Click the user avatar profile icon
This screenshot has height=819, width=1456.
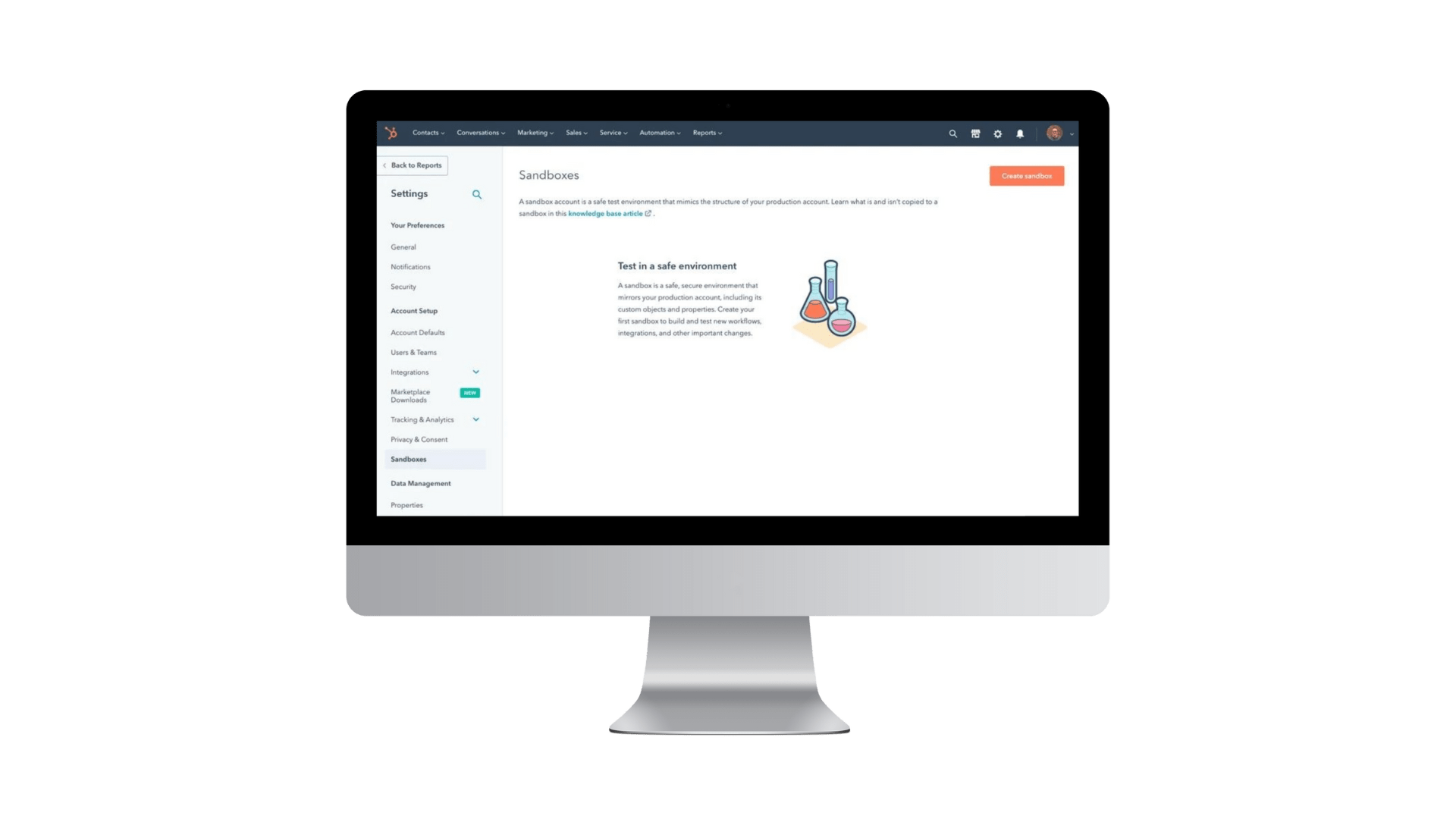pos(1053,132)
